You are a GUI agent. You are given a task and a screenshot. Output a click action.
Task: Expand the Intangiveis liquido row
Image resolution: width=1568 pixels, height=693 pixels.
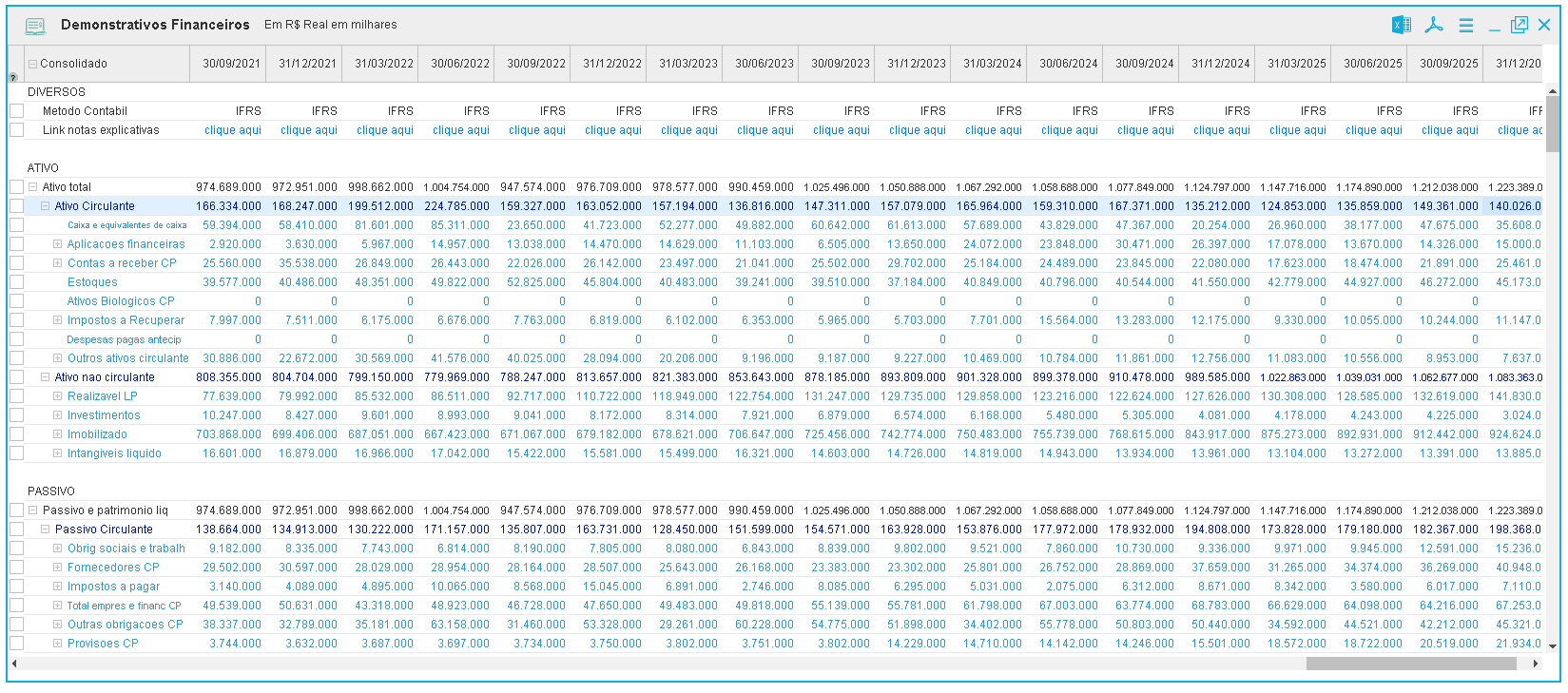[x=57, y=453]
